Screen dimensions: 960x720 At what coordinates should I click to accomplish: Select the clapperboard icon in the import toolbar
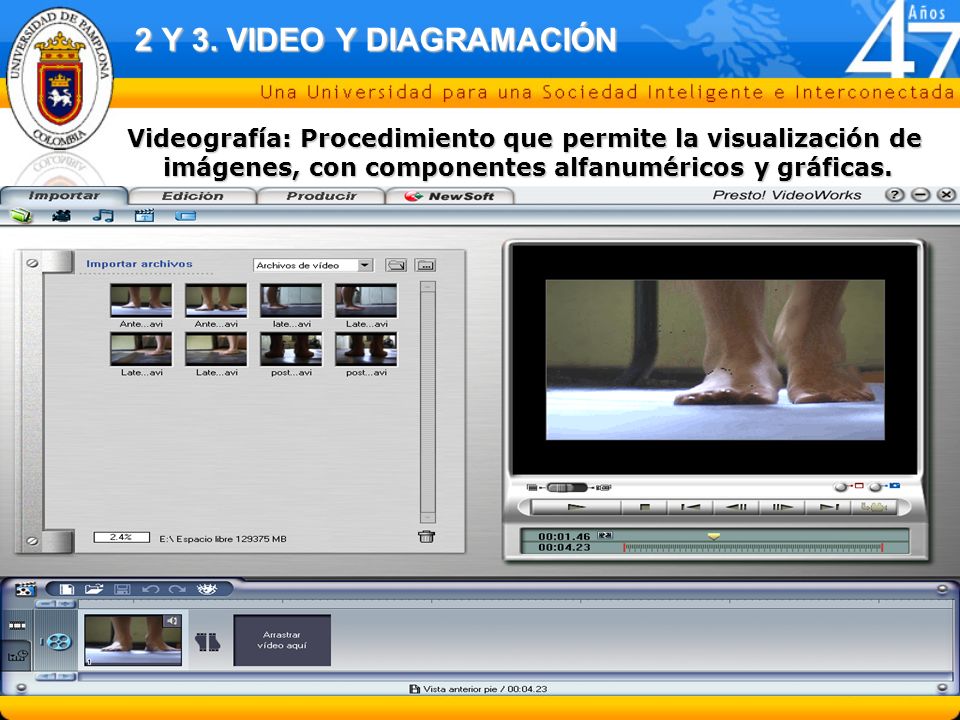pyautogui.click(x=144, y=216)
